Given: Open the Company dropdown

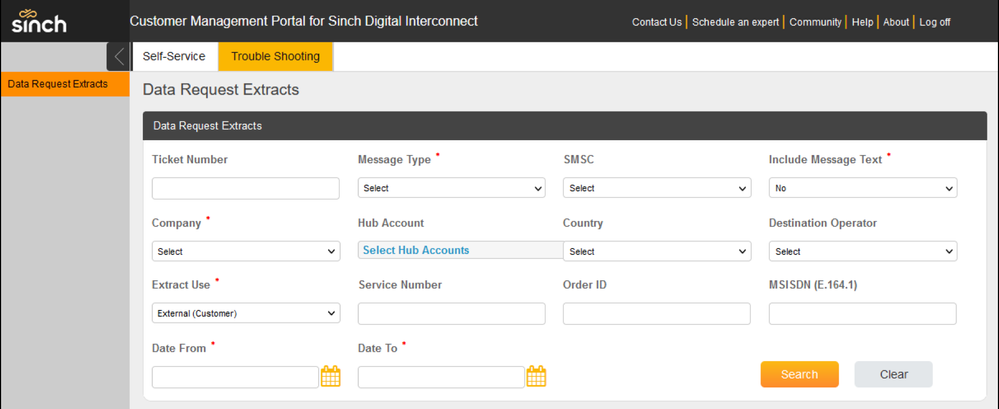Looking at the screenshot, I should click(x=246, y=251).
